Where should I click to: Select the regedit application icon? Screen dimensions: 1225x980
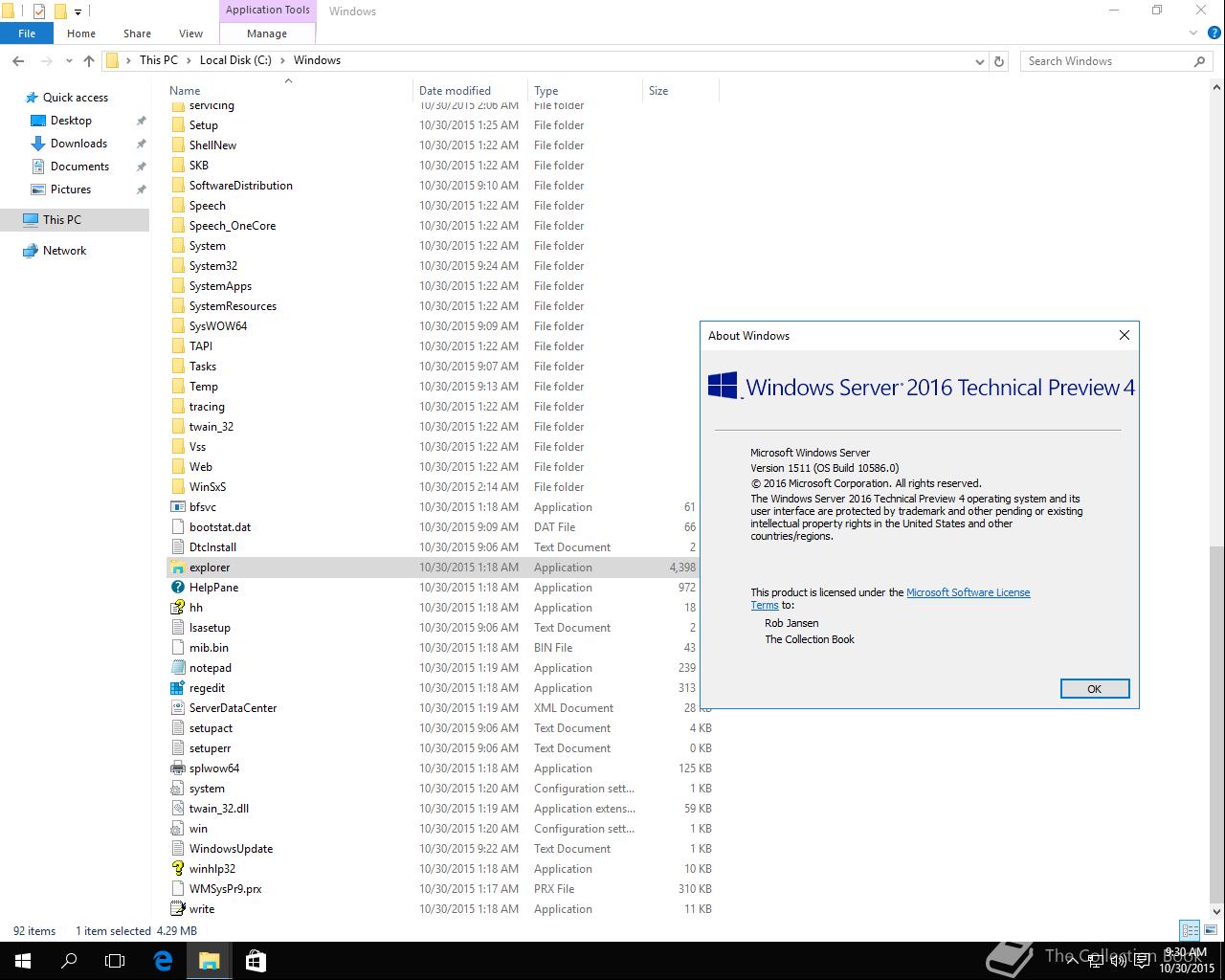pyautogui.click(x=177, y=688)
